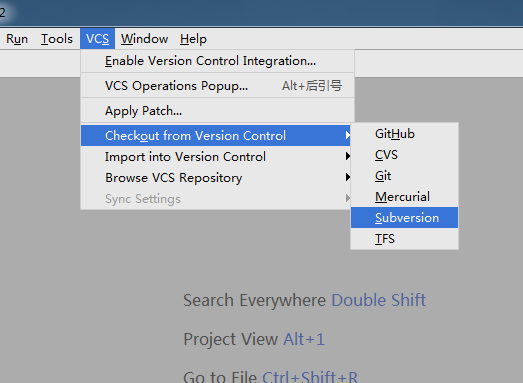Screen dimensions: 523x383
Task: Select TFS in checkout submenu
Action: (405, 239)
